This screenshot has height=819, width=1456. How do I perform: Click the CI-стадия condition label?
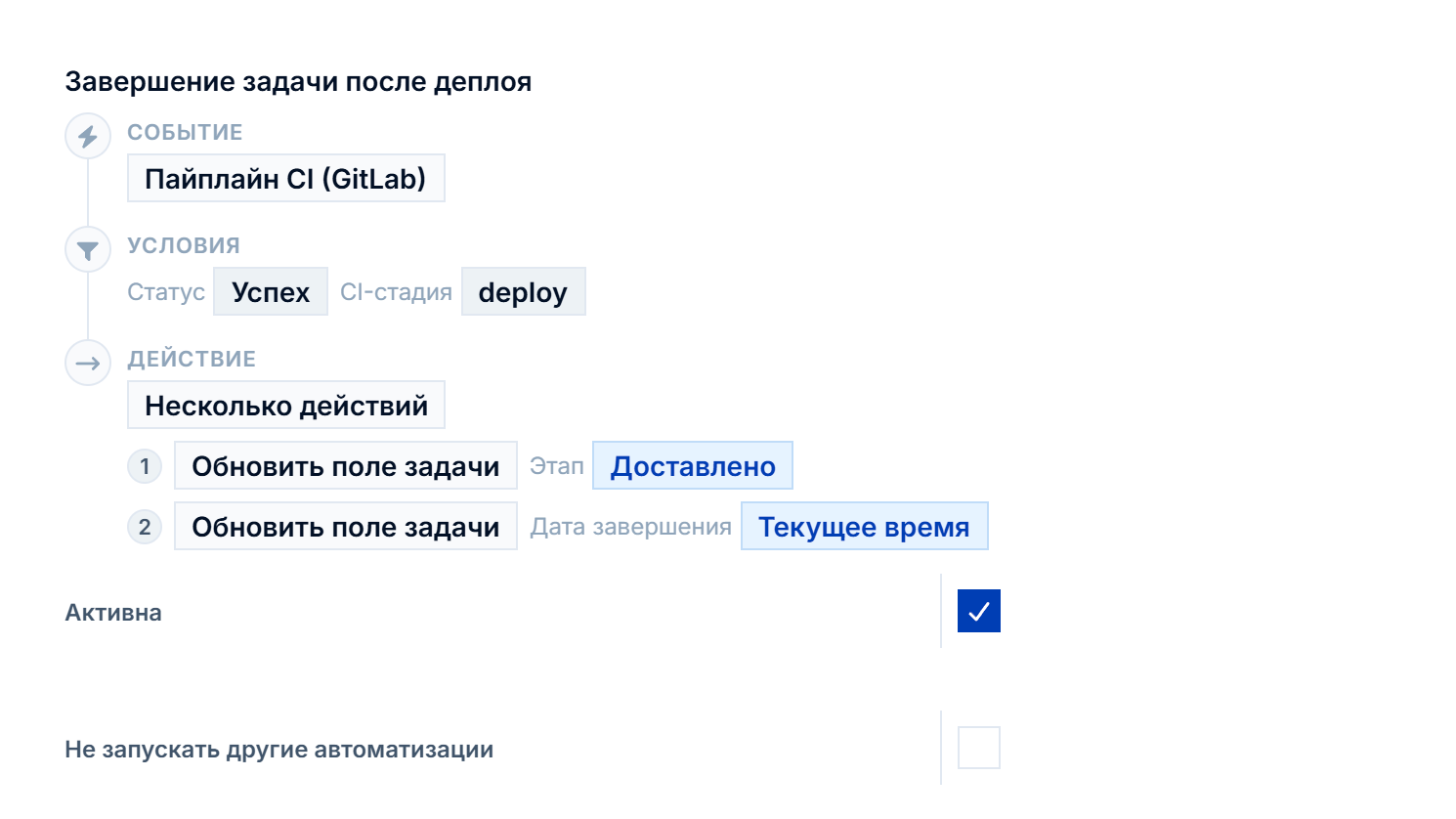396,292
